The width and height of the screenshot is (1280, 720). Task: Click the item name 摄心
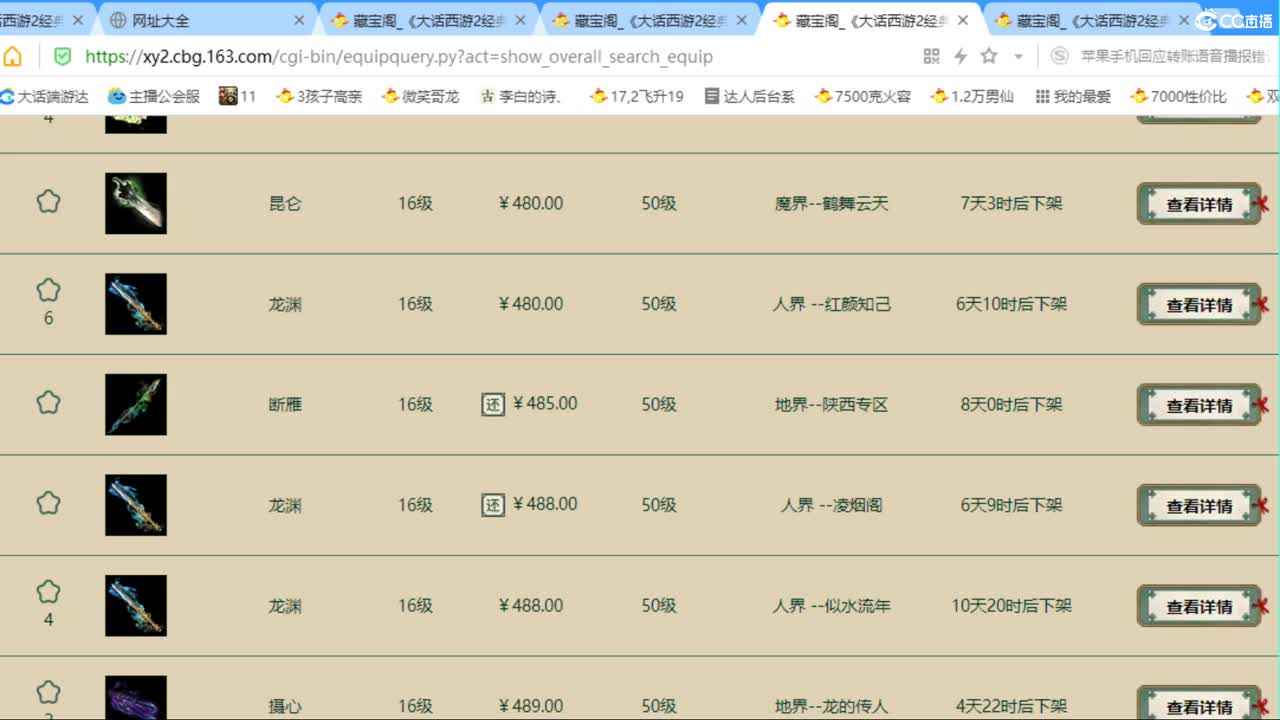[x=285, y=706]
